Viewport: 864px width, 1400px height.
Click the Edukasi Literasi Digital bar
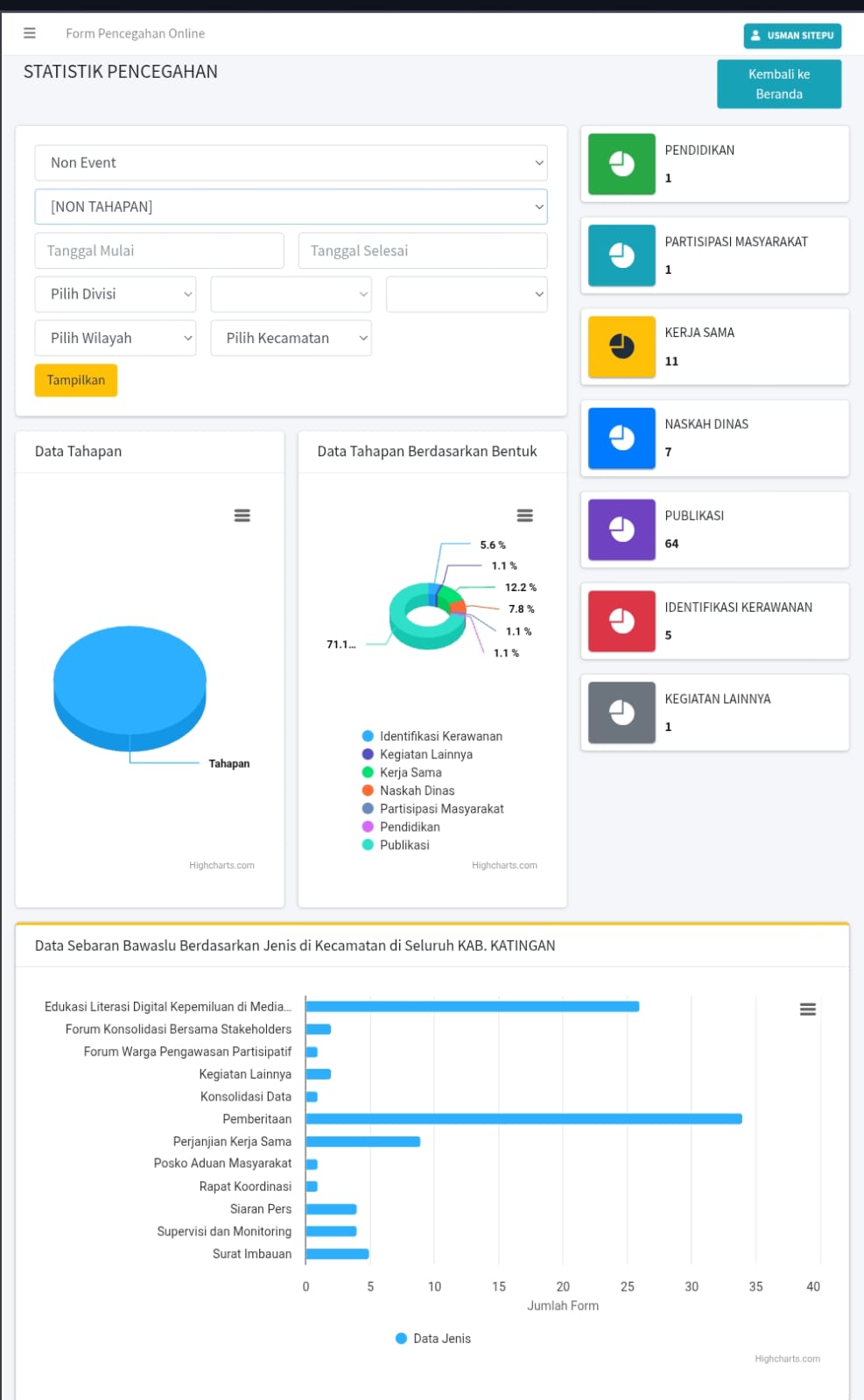pos(473,1007)
